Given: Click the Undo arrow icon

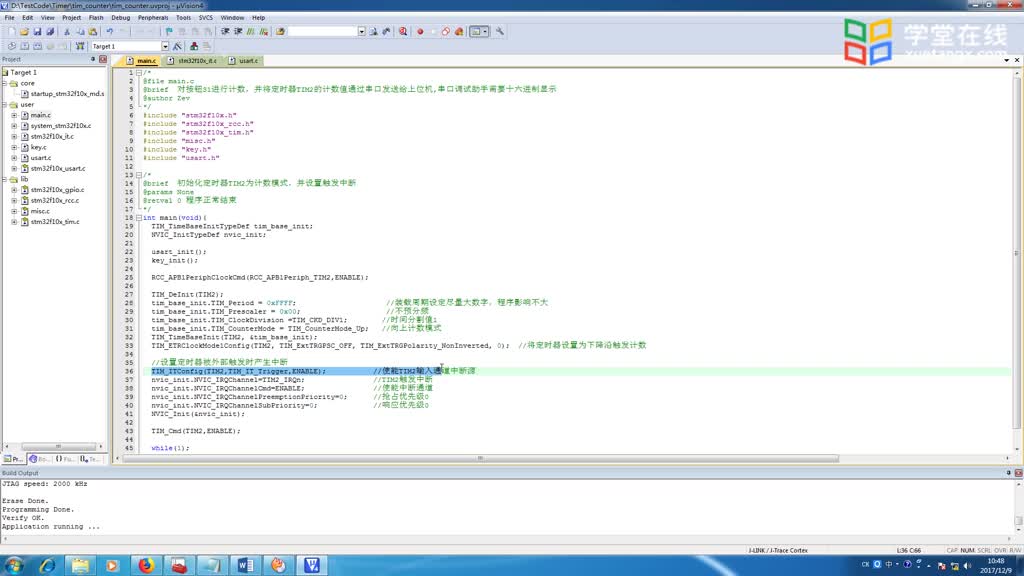Looking at the screenshot, I should coord(110,31).
